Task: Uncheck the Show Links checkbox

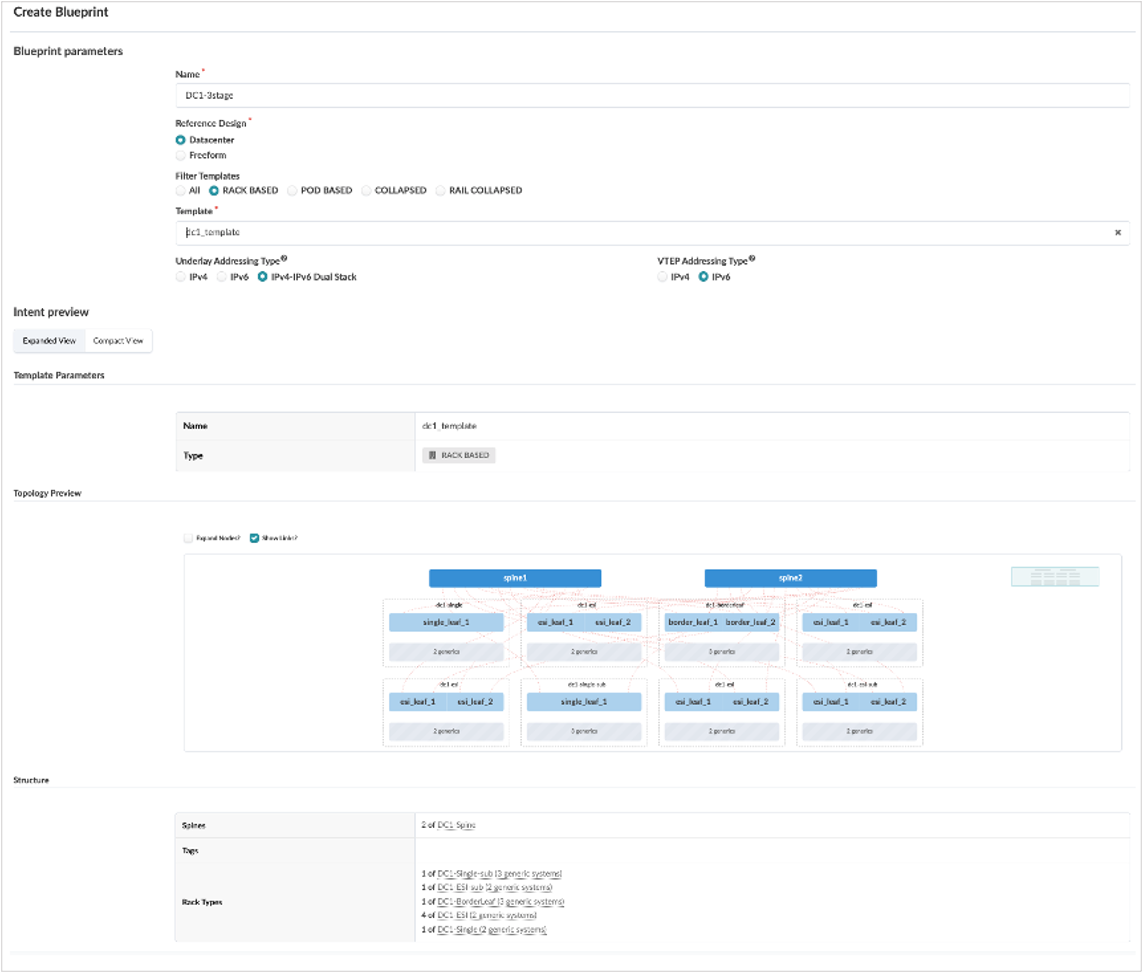Action: pos(254,538)
